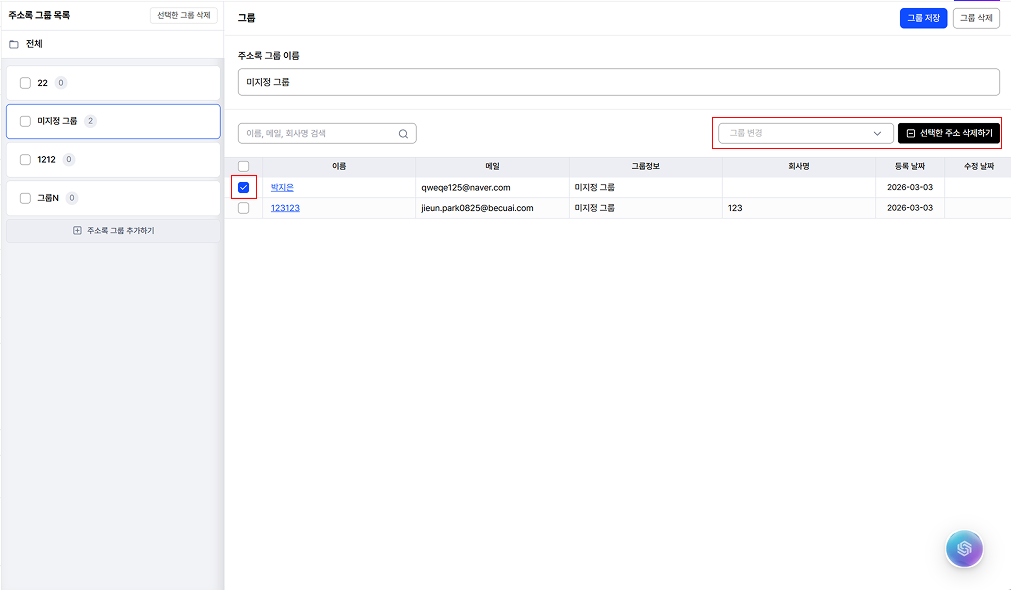The height and width of the screenshot is (590, 1011).
Task: Check the 123123 row checkbox
Action: tap(243, 208)
